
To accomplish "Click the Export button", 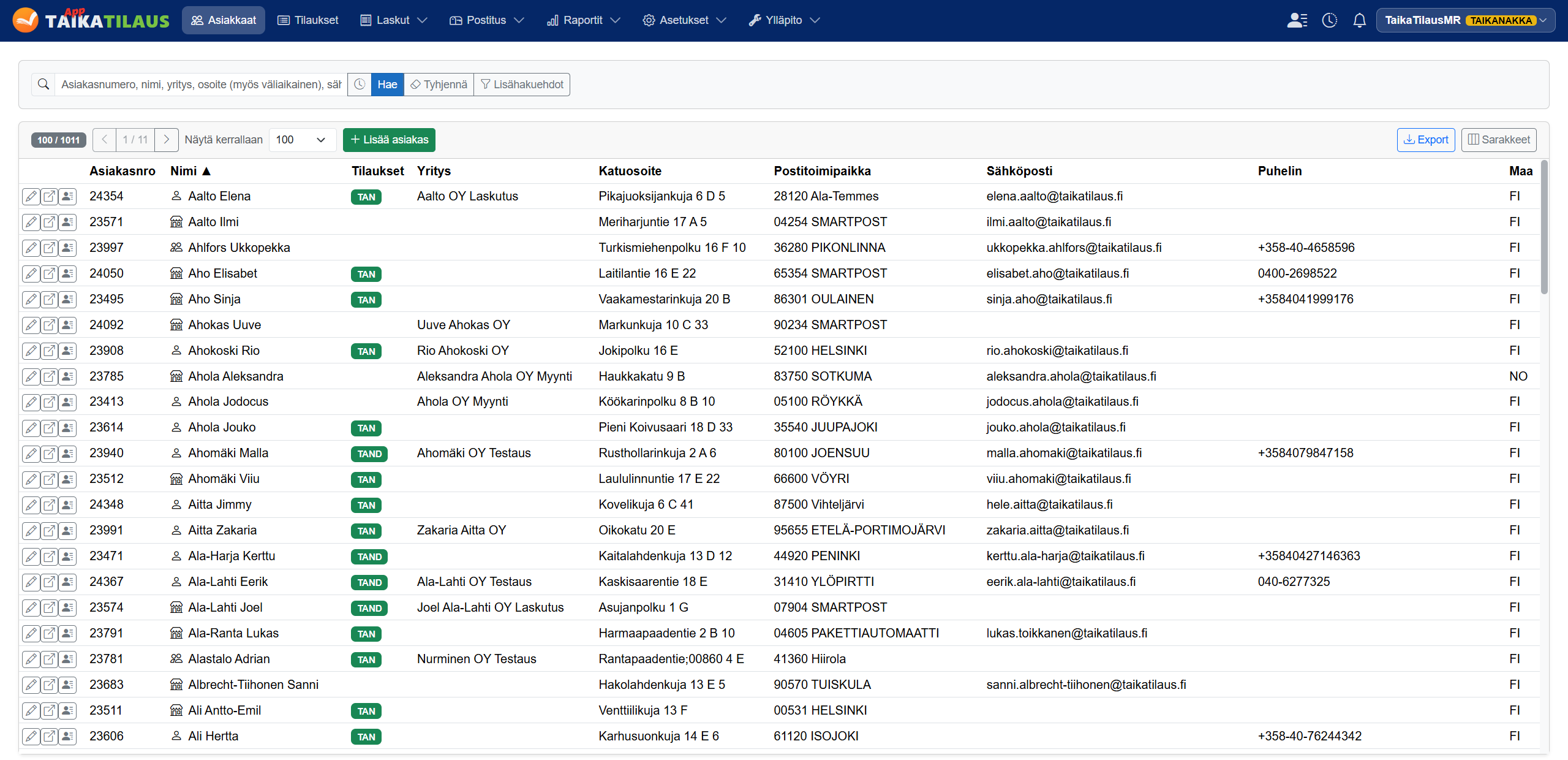I will pyautogui.click(x=1426, y=140).
